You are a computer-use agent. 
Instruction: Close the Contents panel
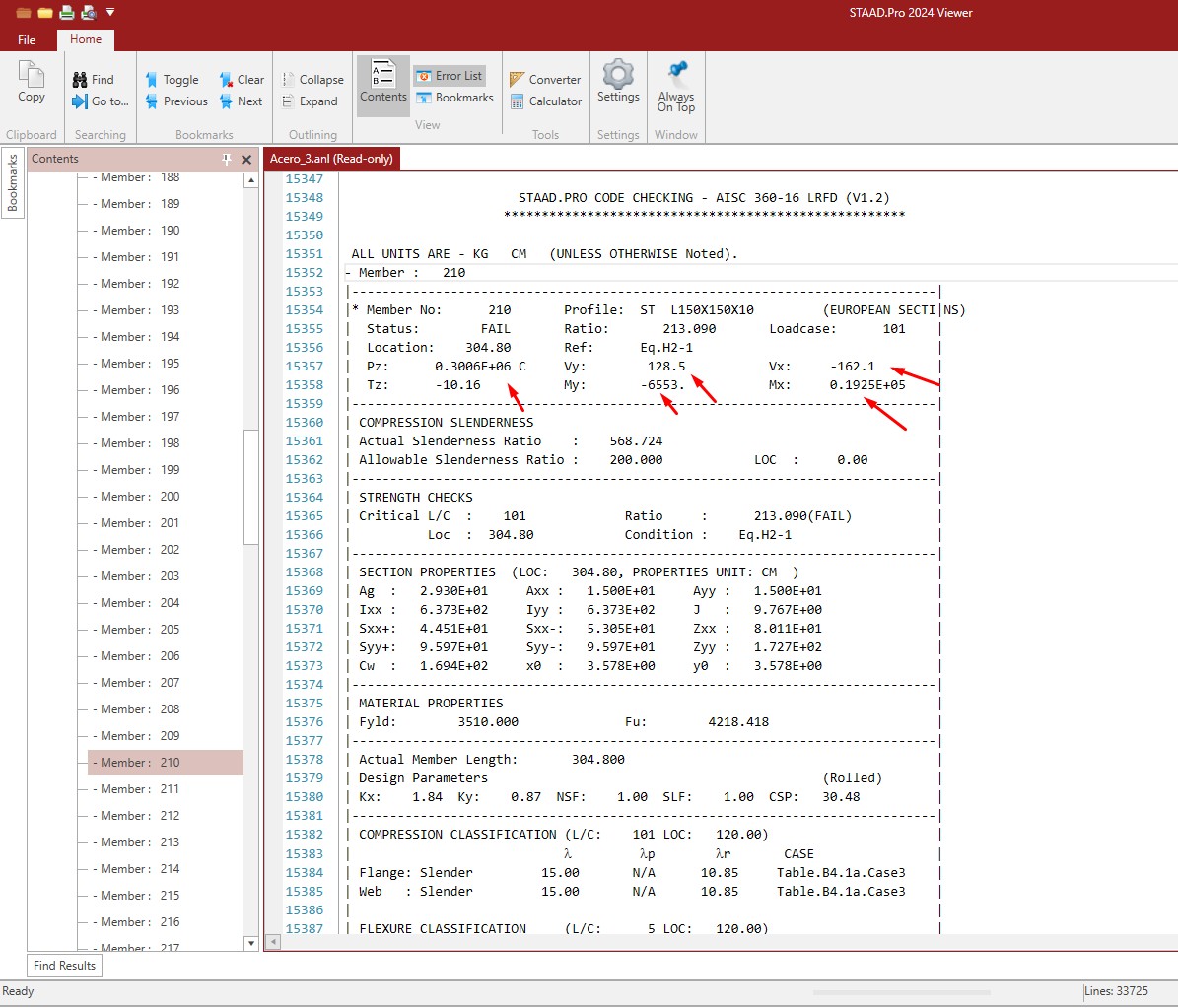[x=246, y=160]
